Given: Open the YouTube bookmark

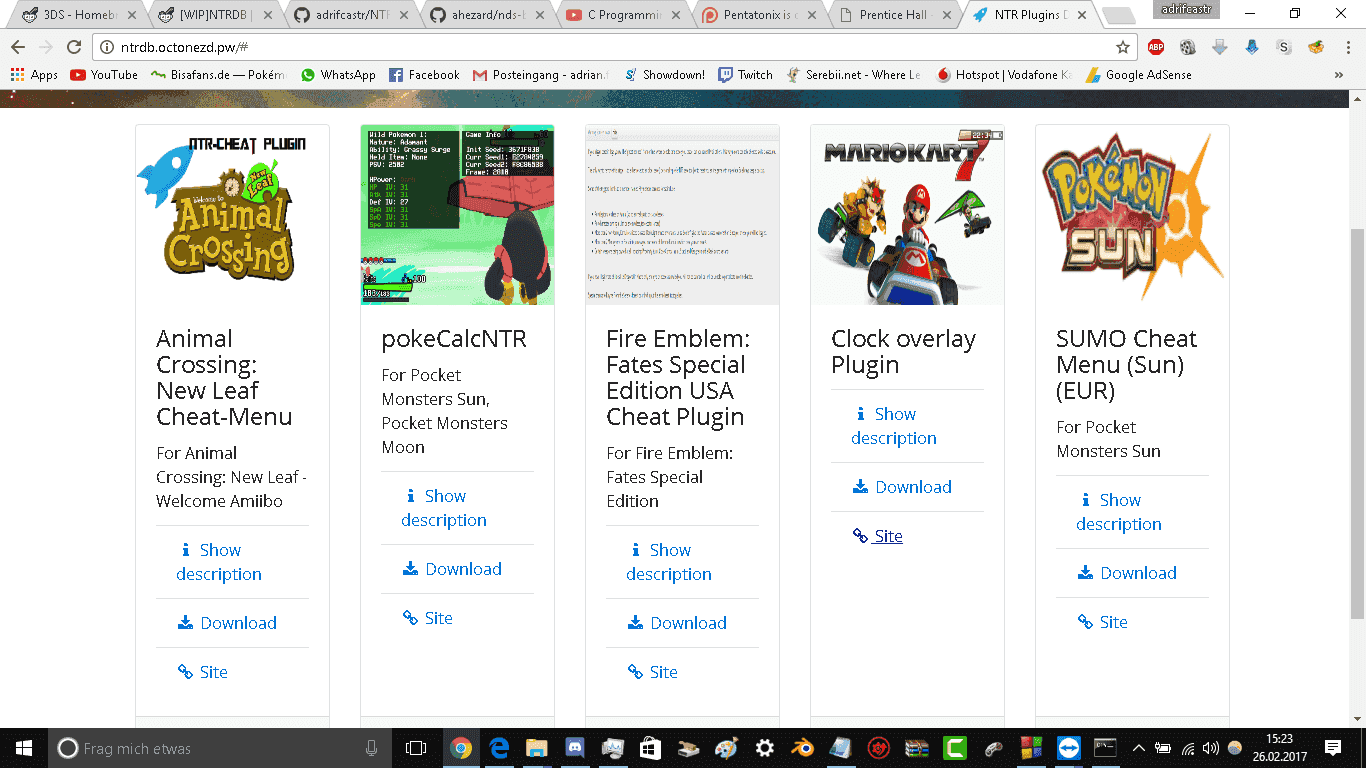Looking at the screenshot, I should [104, 75].
